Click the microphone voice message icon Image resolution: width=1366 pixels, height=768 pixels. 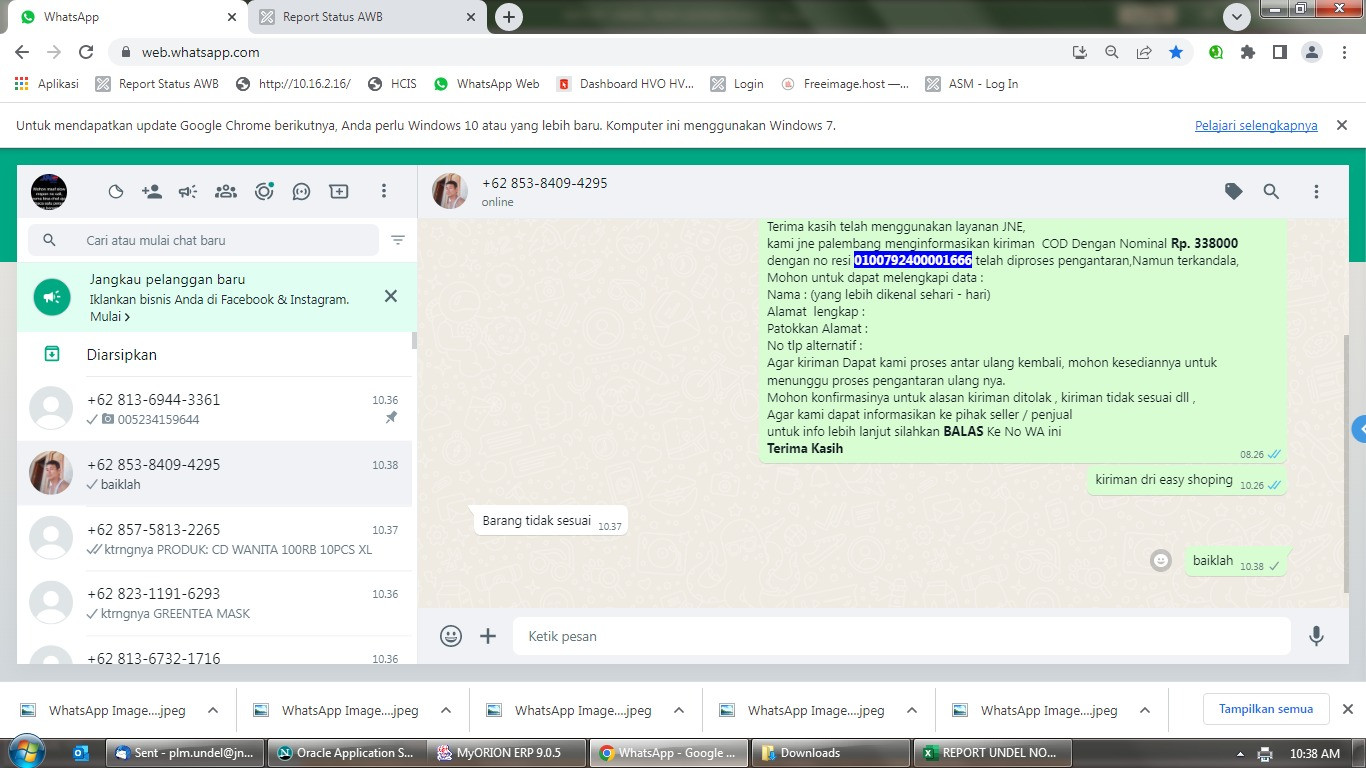pos(1317,636)
